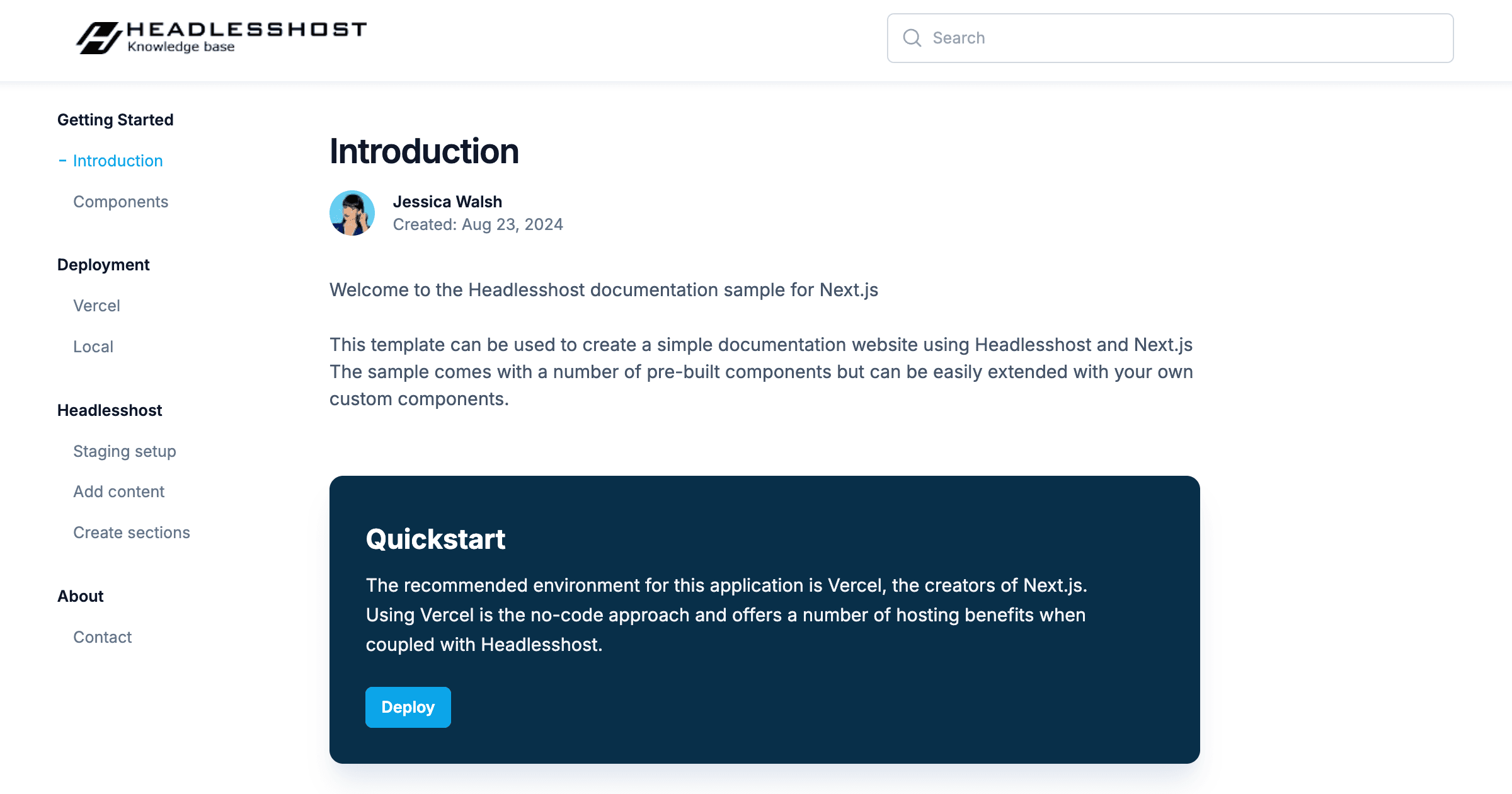This screenshot has width=1512, height=794.
Task: Open the Introduction sidebar link
Action: point(118,161)
